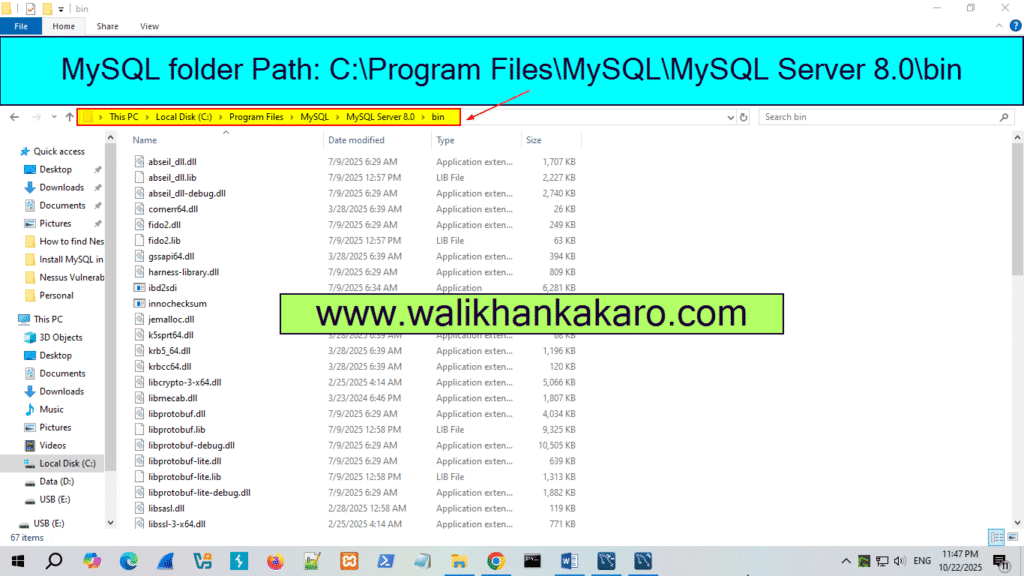Viewport: 1024px width, 576px height.
Task: Click Program Files in the breadcrumb path
Action: [258, 117]
